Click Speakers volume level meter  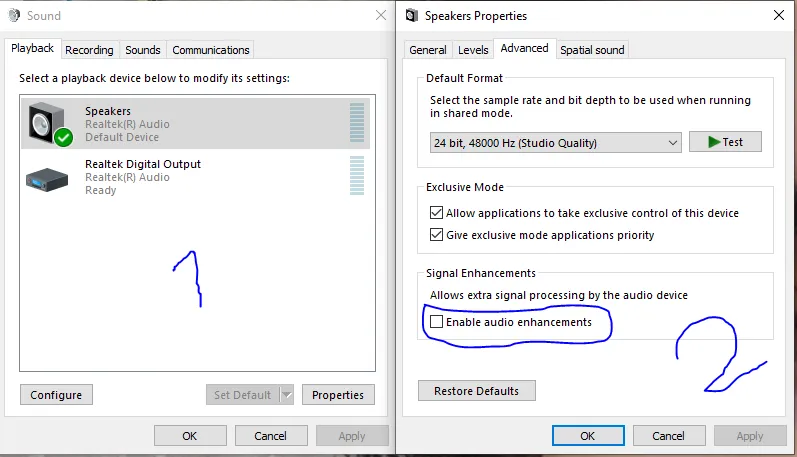357,123
